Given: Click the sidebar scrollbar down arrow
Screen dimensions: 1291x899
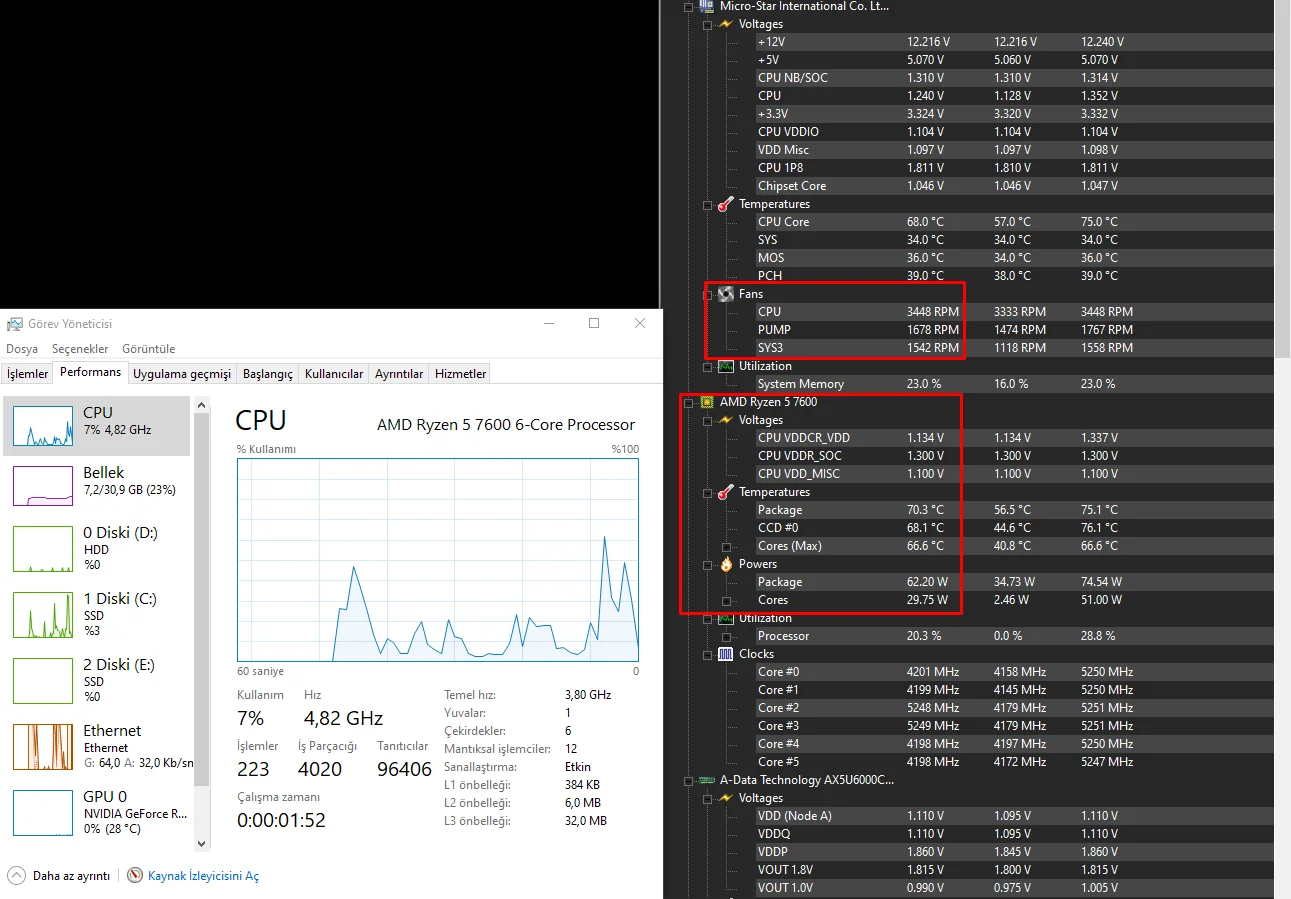Looking at the screenshot, I should (x=202, y=843).
